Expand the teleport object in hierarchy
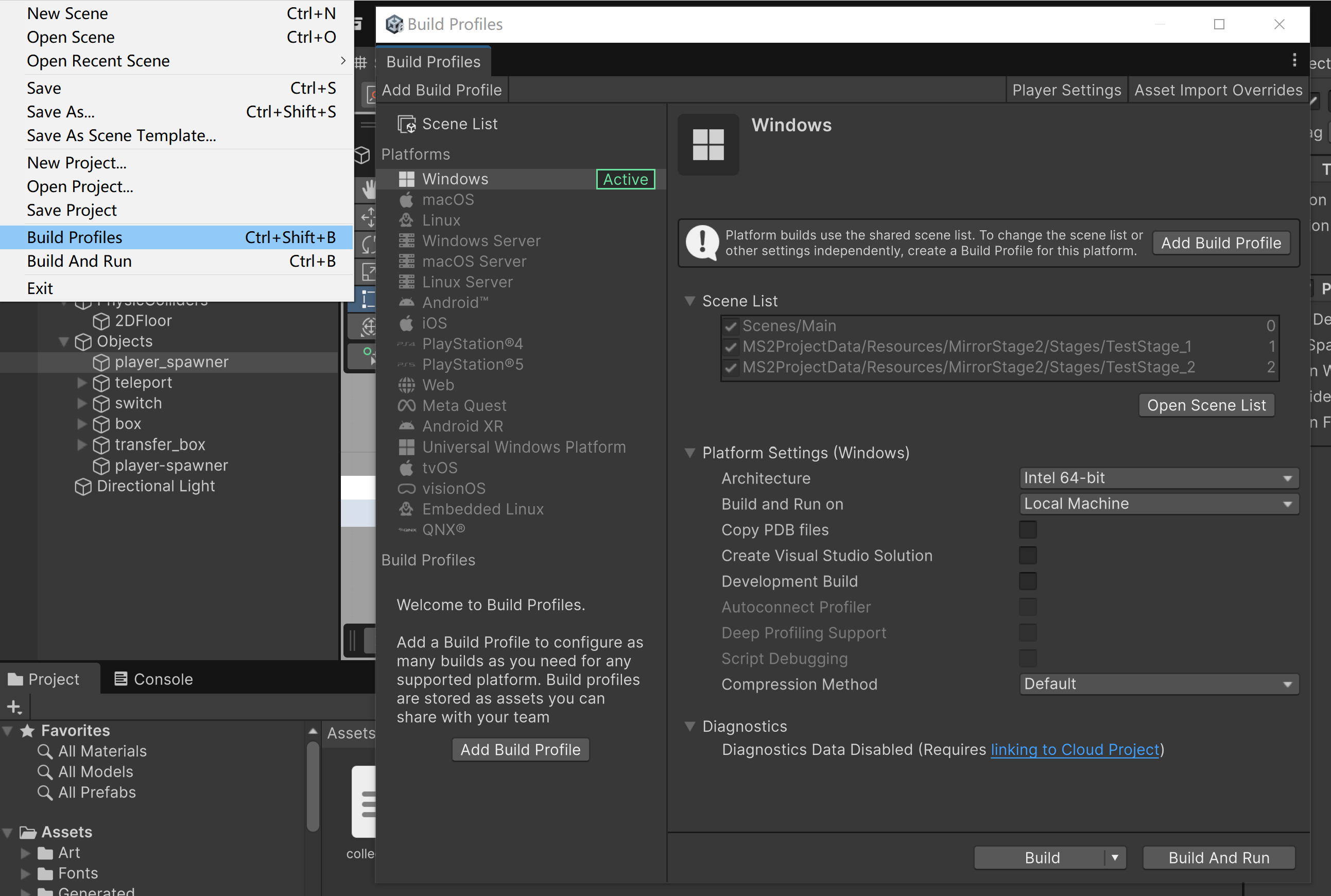Screen dimensions: 1331x896 (82, 383)
